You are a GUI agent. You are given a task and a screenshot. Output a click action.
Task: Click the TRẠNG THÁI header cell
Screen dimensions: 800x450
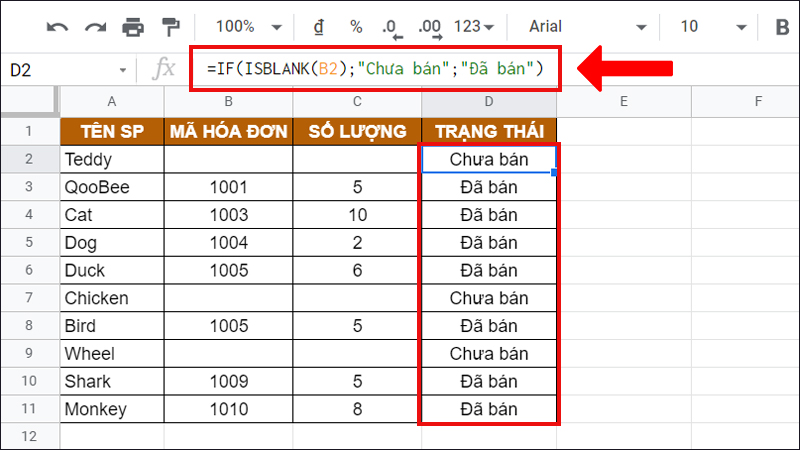(x=489, y=131)
